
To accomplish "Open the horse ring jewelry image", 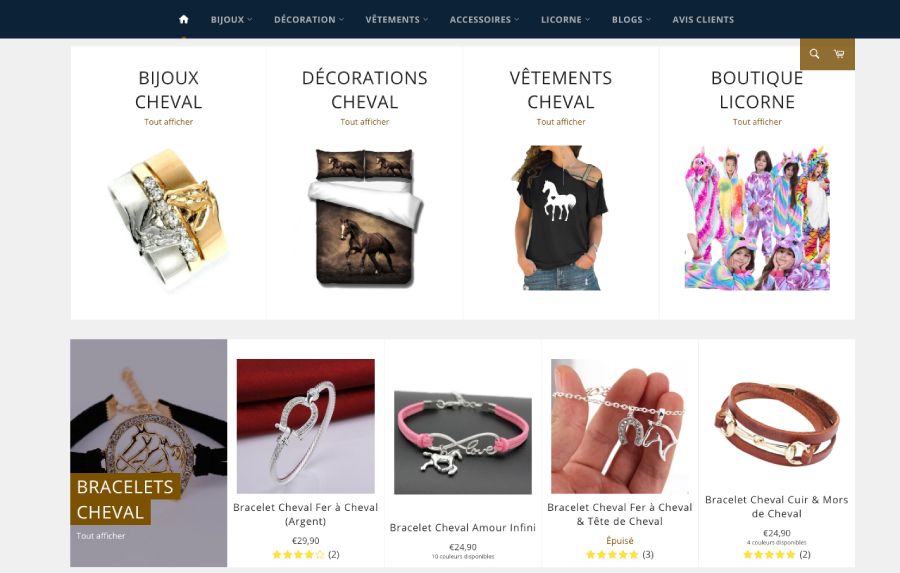I will (169, 217).
